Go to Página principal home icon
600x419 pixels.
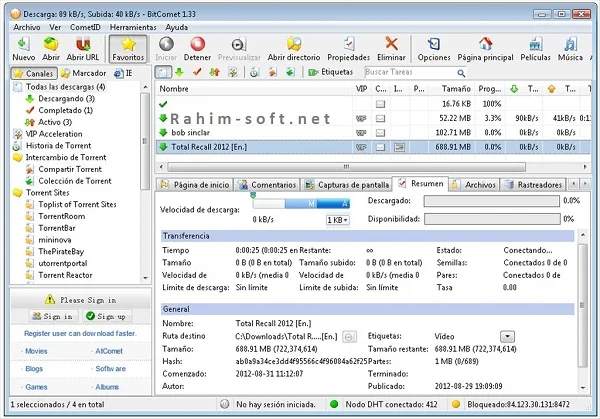485,49
